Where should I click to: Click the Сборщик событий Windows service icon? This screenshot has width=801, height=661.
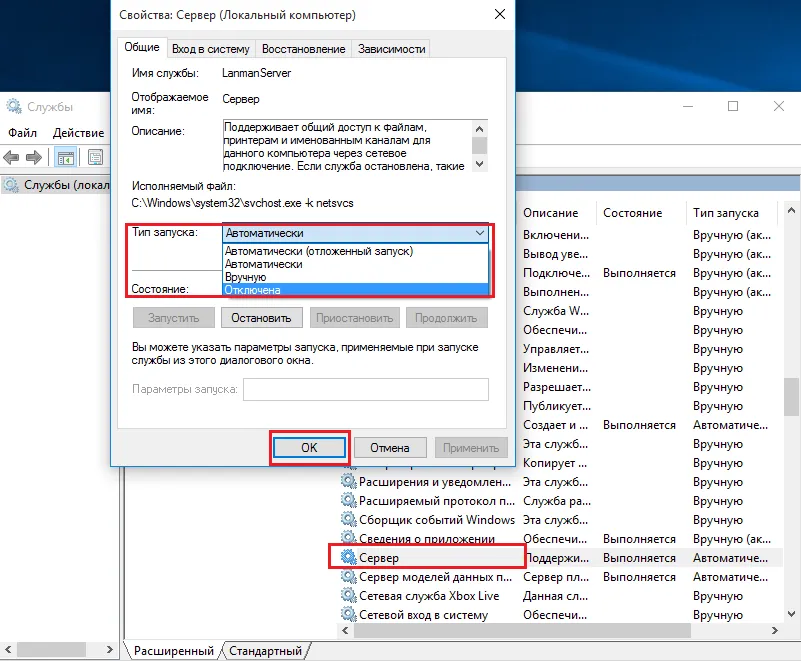(348, 520)
